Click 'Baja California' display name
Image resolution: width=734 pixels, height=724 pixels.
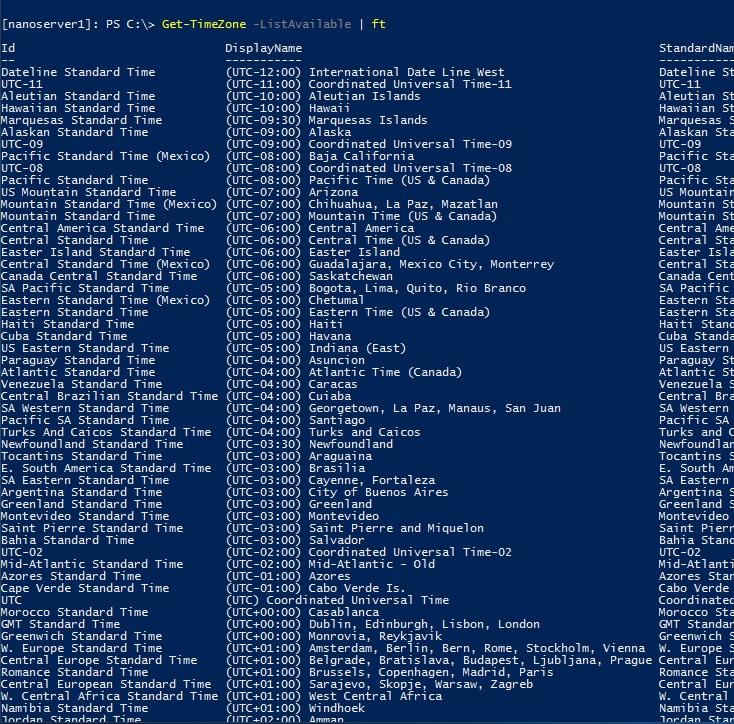[361, 156]
